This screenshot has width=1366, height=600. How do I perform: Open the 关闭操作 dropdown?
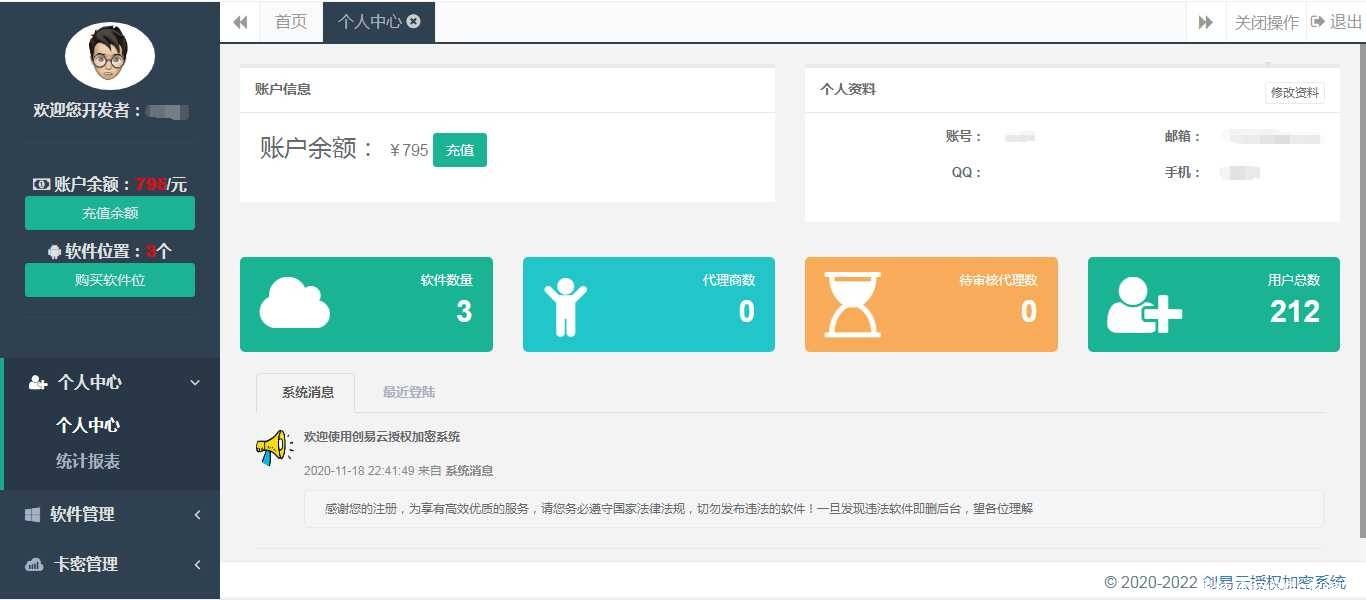(1266, 22)
